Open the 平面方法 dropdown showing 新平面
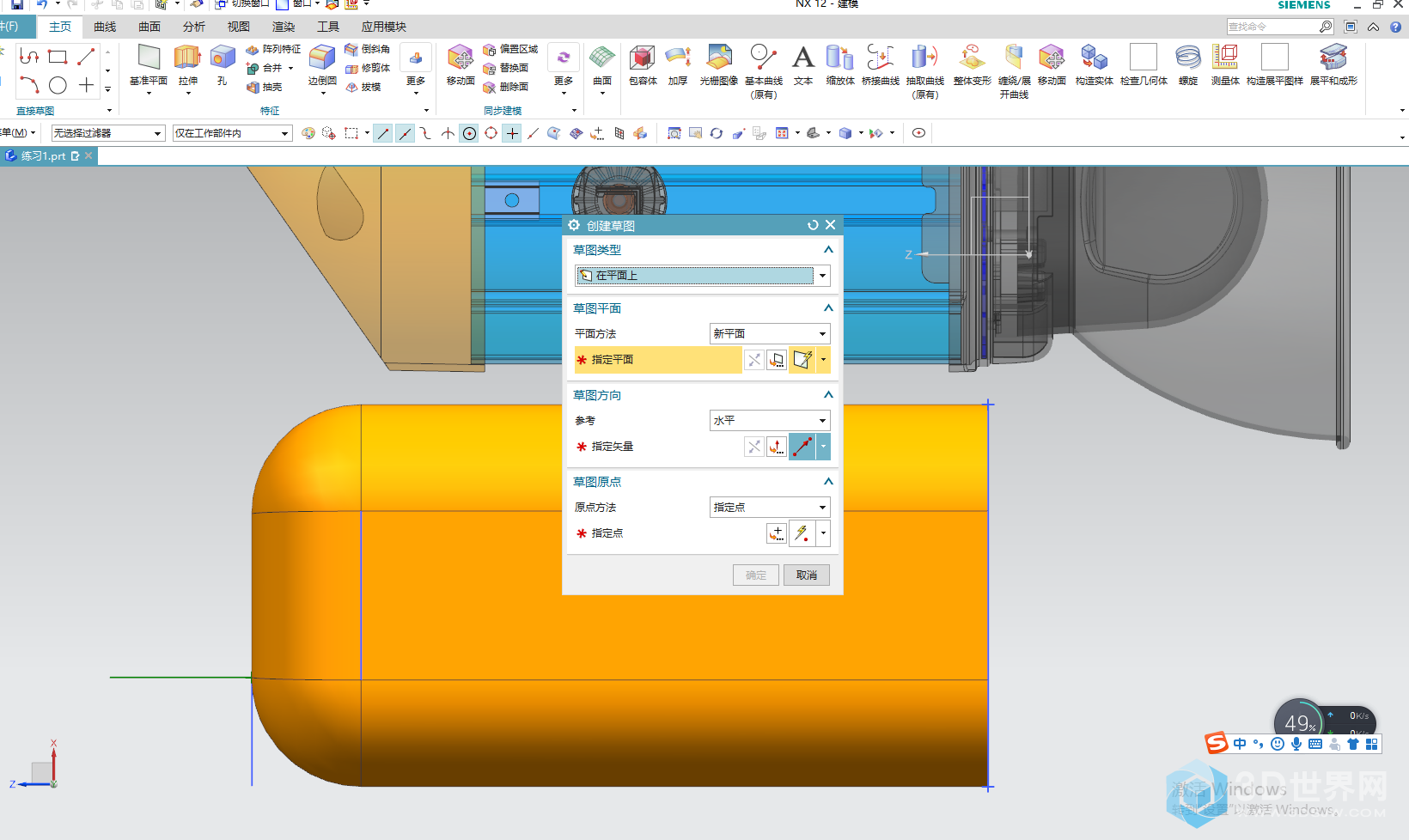This screenshot has height=840, width=1409. coord(770,334)
